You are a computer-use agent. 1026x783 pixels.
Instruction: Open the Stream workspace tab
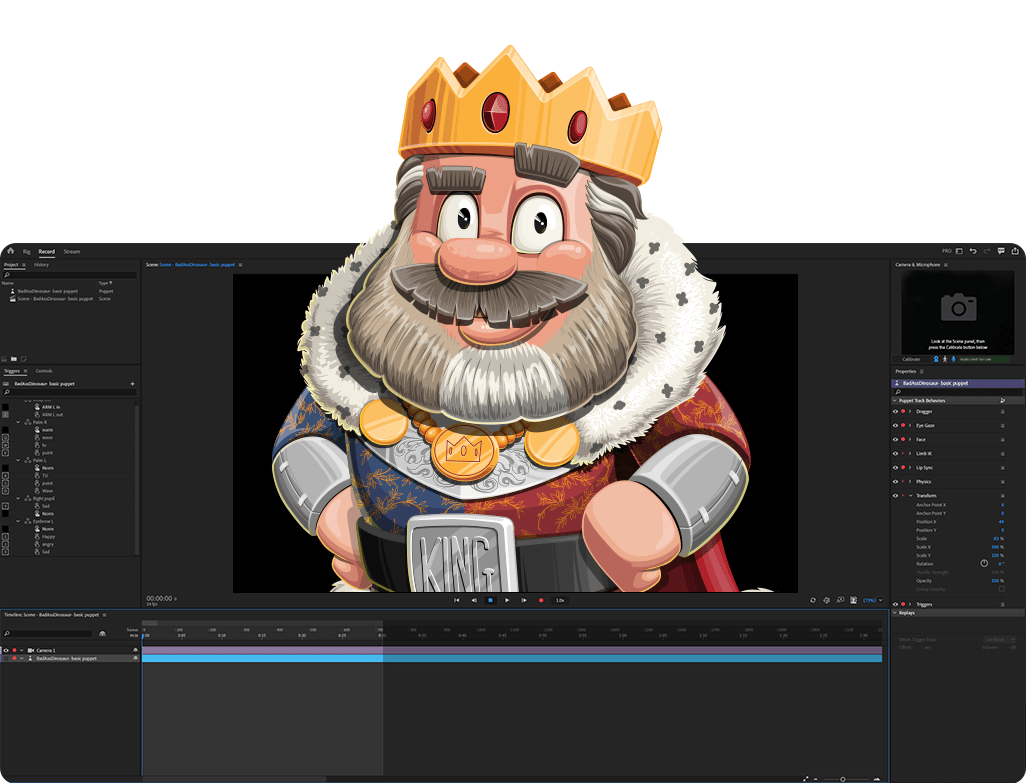71,251
